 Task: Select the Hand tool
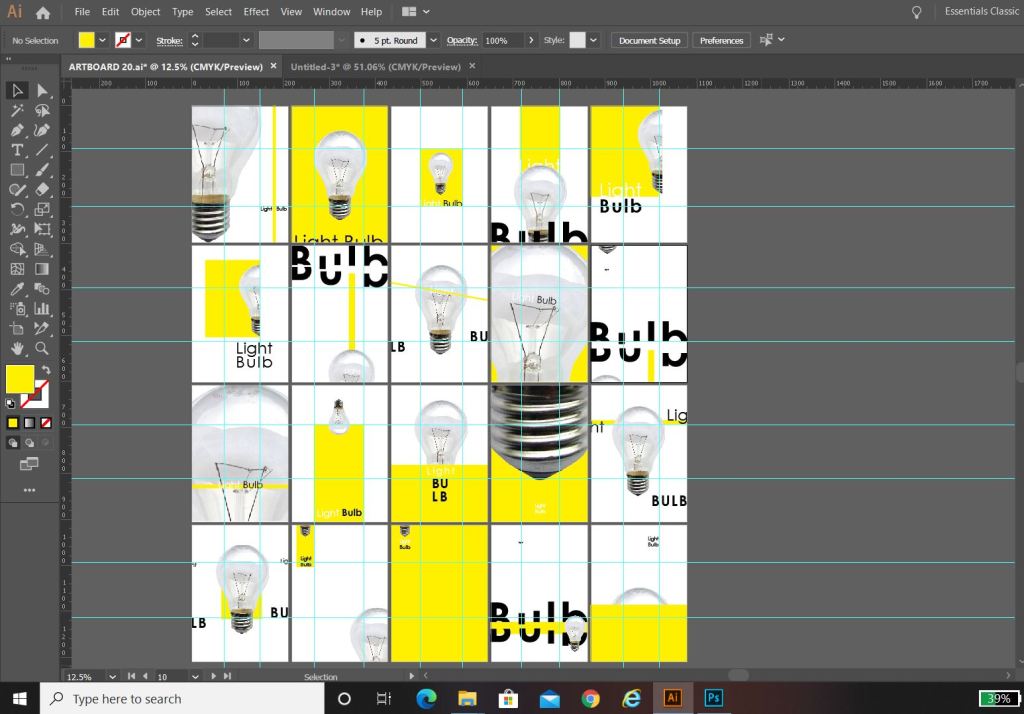pos(17,348)
